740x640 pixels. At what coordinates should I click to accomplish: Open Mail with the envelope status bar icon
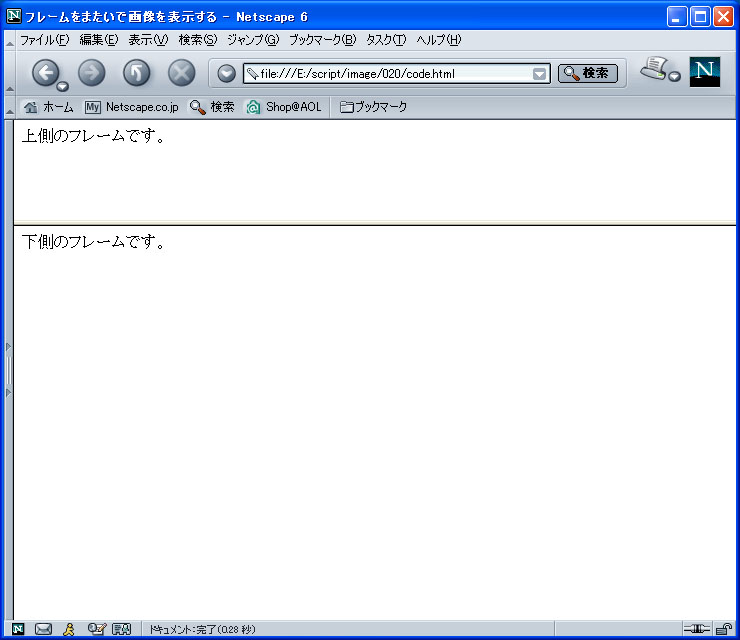pyautogui.click(x=43, y=629)
